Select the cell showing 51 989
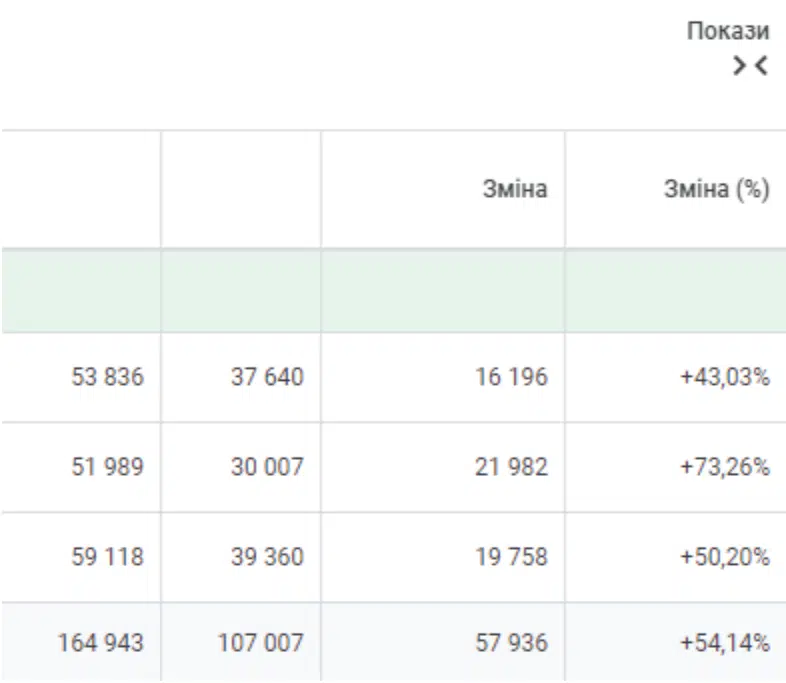The height and width of the screenshot is (683, 786). tap(108, 466)
